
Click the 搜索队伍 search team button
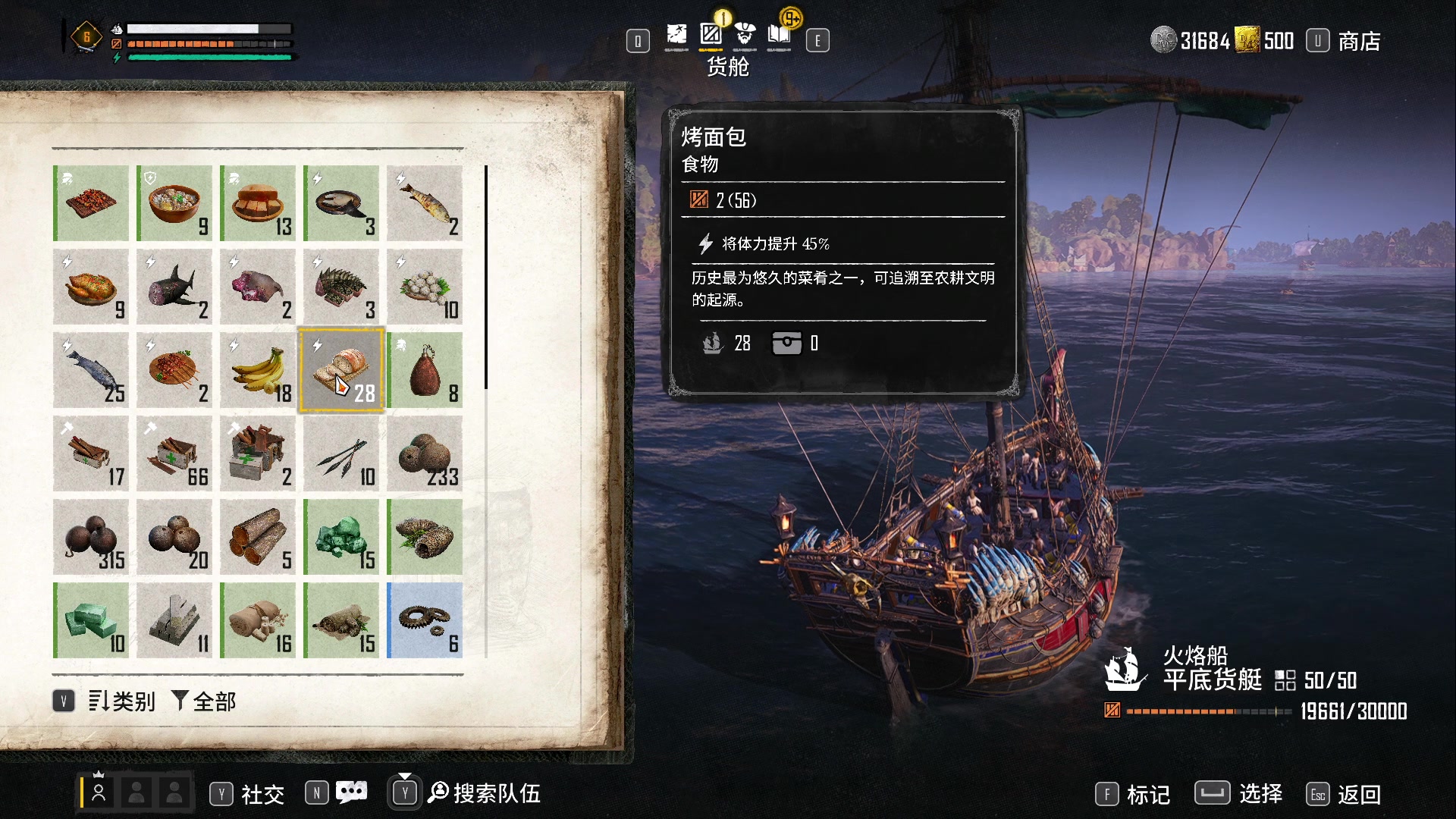[x=484, y=793]
